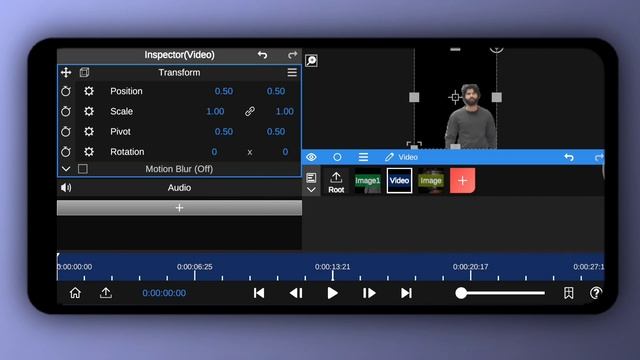The image size is (640, 360).
Task: Edit the Position Y value 0.50
Action: tap(276, 91)
